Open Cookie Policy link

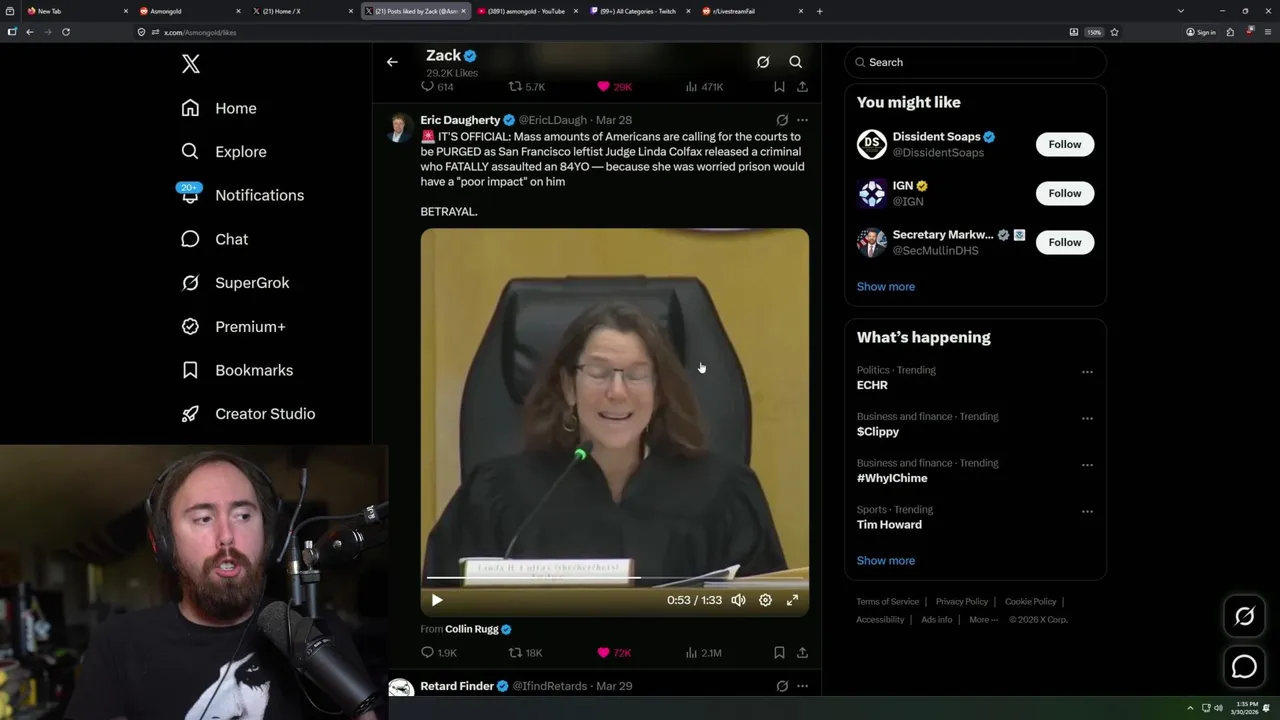coord(1031,602)
